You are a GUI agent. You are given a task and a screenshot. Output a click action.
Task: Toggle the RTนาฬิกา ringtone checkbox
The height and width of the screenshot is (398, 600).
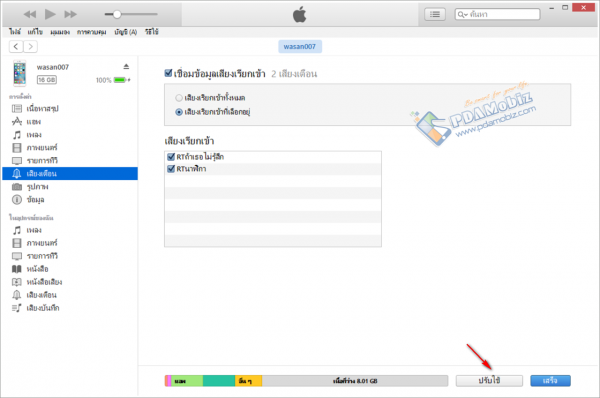point(171,169)
